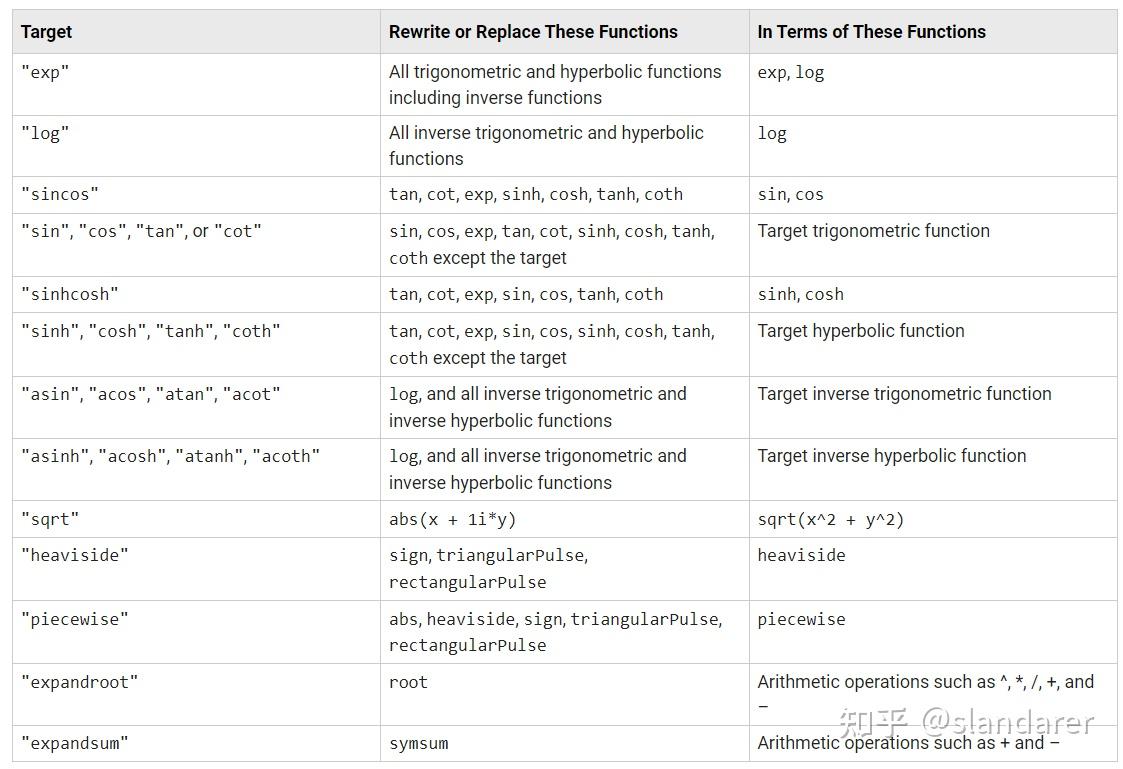Click the symsum function text
Viewport: 1123px width, 769px height.
418,743
